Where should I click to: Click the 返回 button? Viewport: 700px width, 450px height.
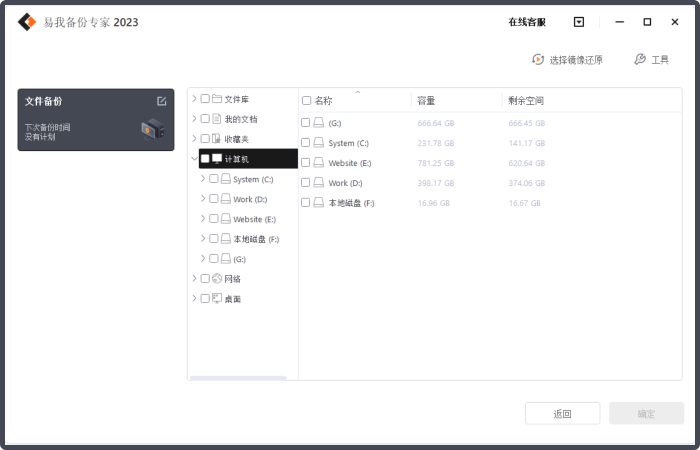tap(562, 414)
